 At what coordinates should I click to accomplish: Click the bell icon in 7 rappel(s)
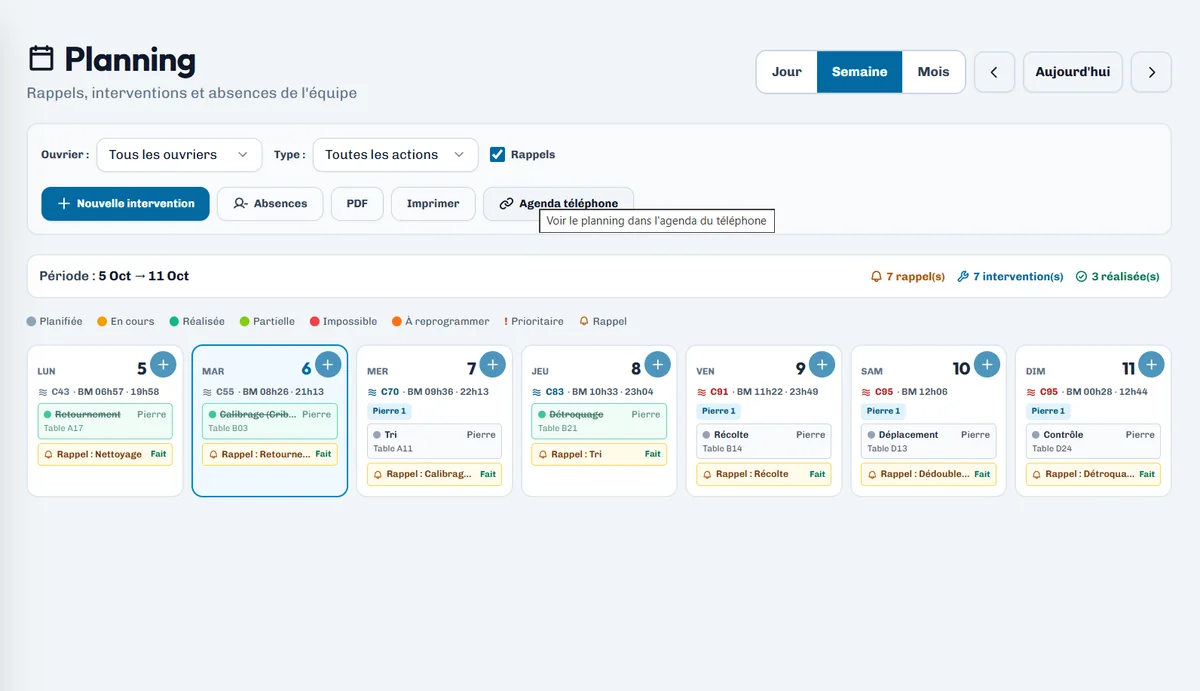[x=876, y=276]
